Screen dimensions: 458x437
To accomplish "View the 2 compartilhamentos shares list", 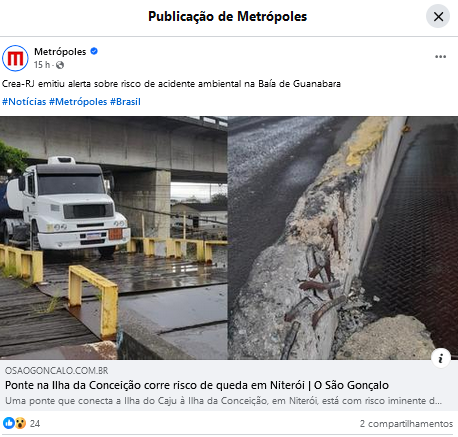I will (406, 424).
